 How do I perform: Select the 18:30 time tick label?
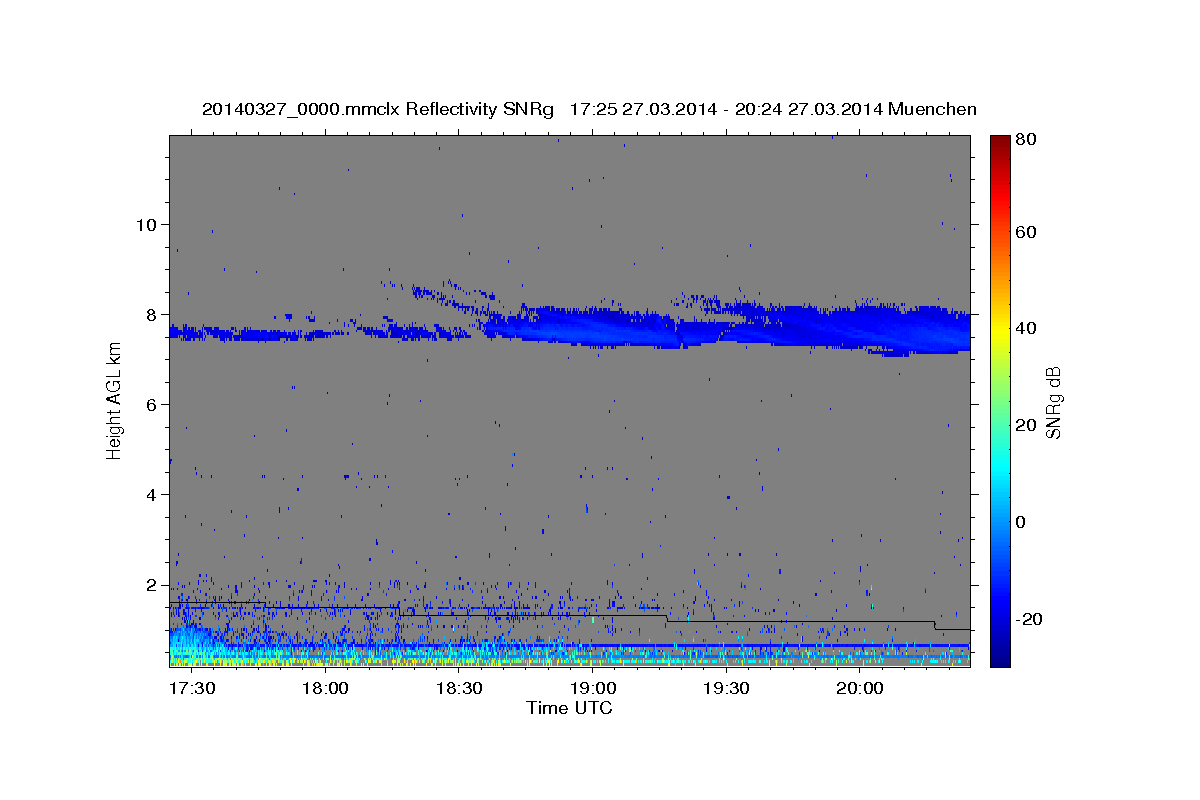click(458, 688)
